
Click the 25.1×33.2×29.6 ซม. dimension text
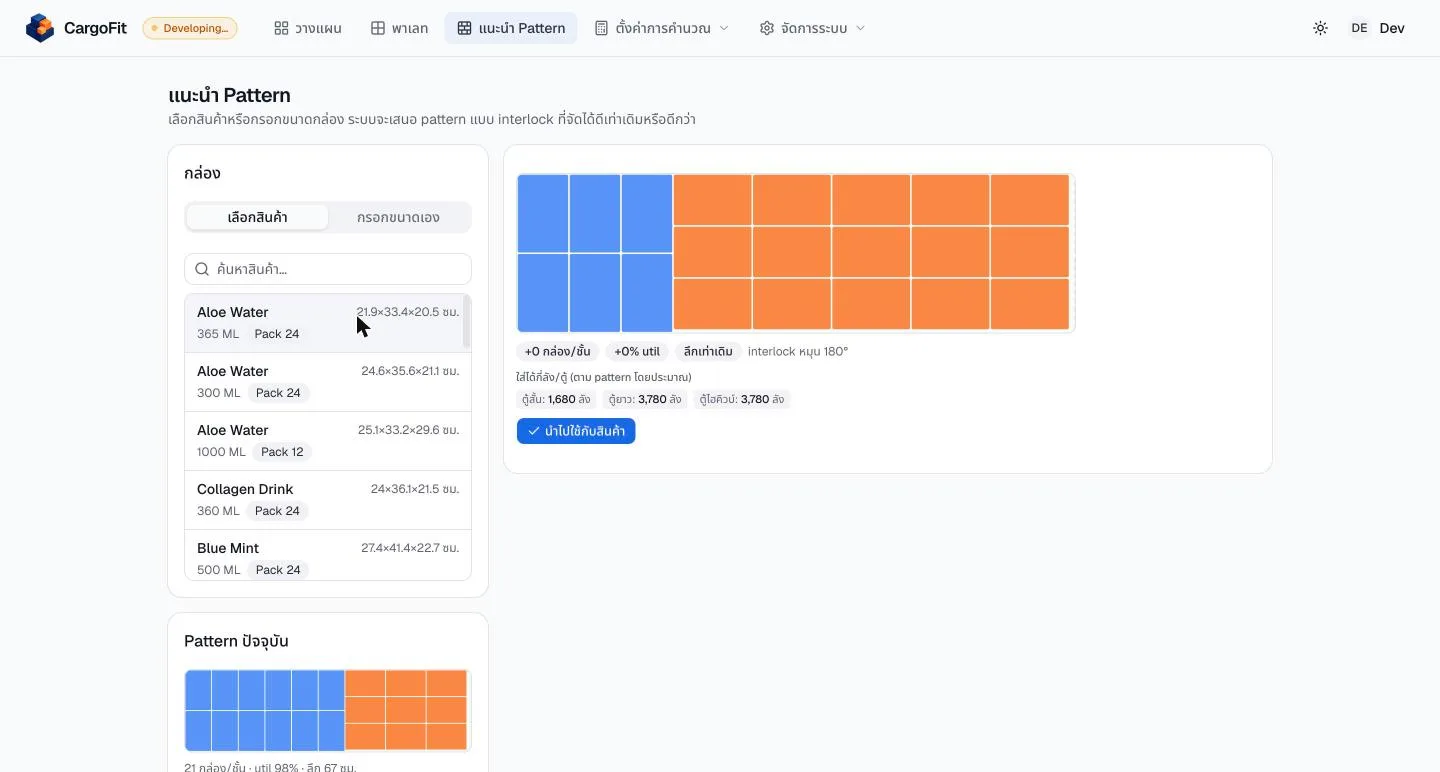tap(409, 430)
